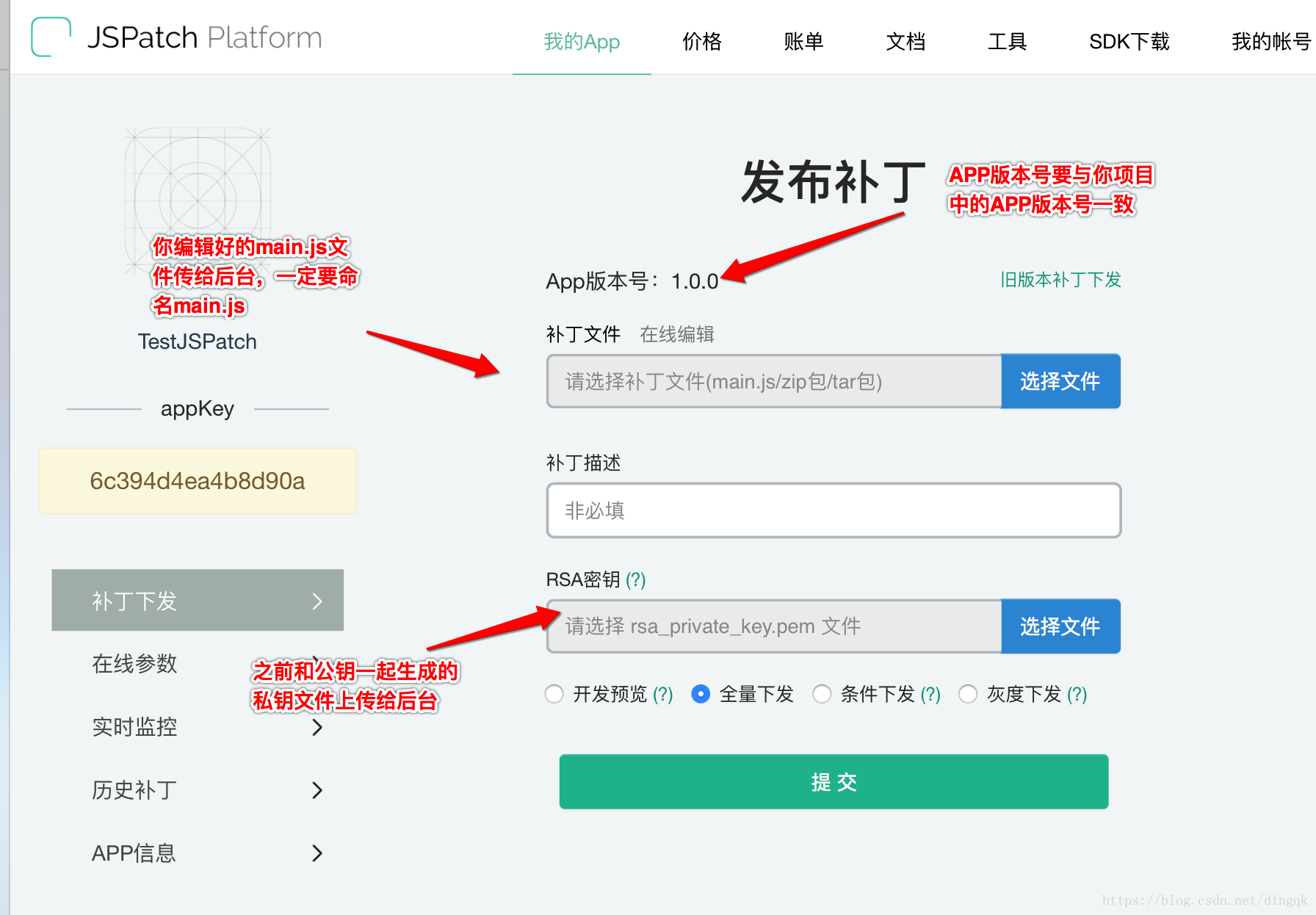Click the TestJSPatch app name

(x=198, y=341)
